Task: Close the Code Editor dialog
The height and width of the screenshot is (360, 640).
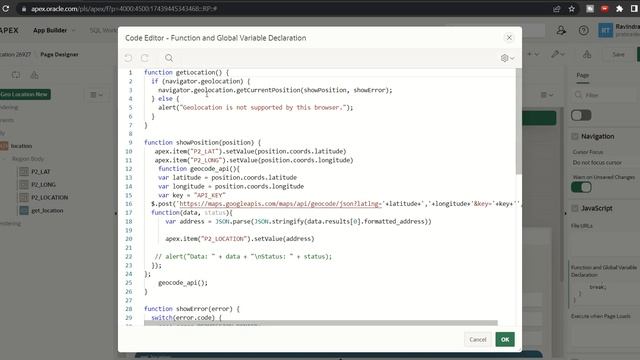Action: pos(509,38)
